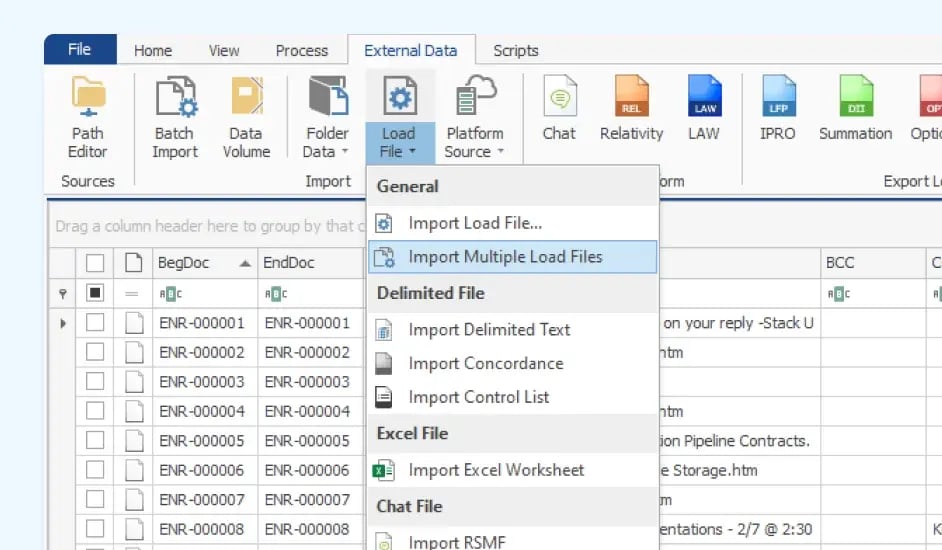Select Import Multiple Load Files
942x550 pixels.
click(x=505, y=257)
